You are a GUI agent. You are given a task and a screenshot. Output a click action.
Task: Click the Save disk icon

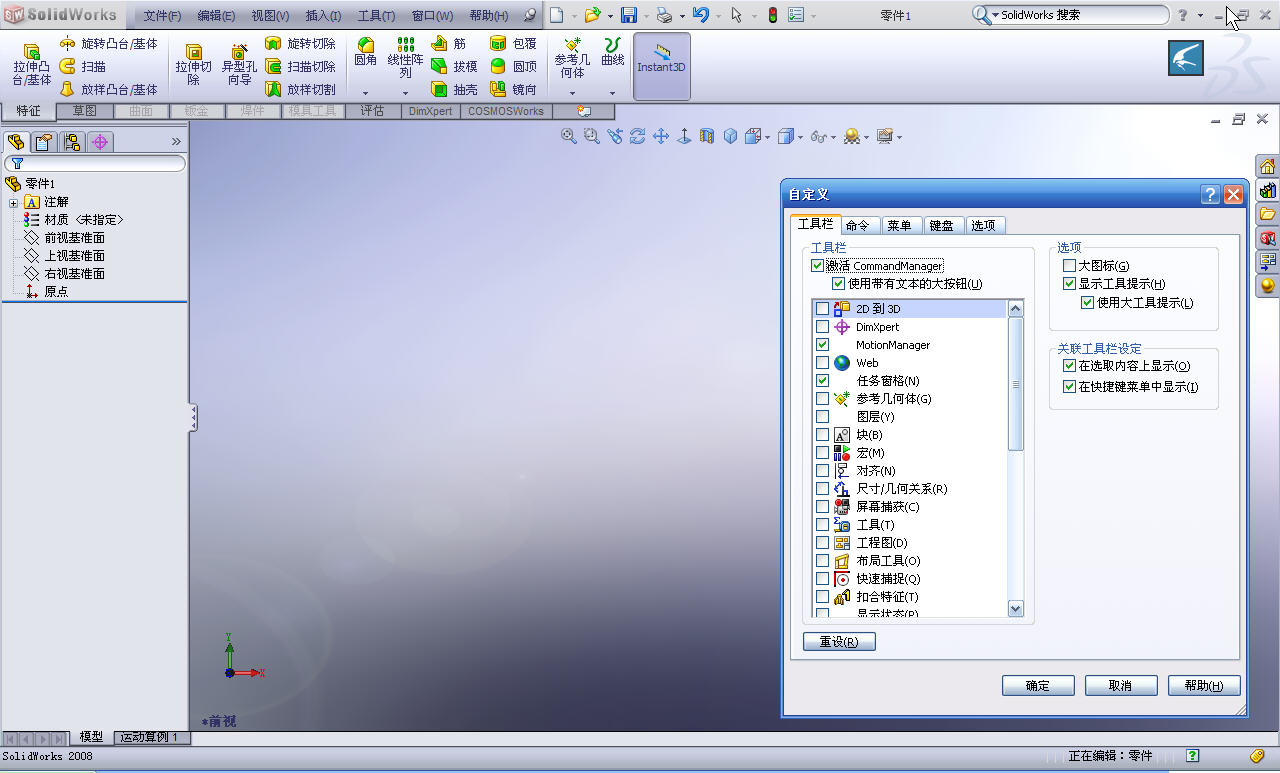[629, 15]
